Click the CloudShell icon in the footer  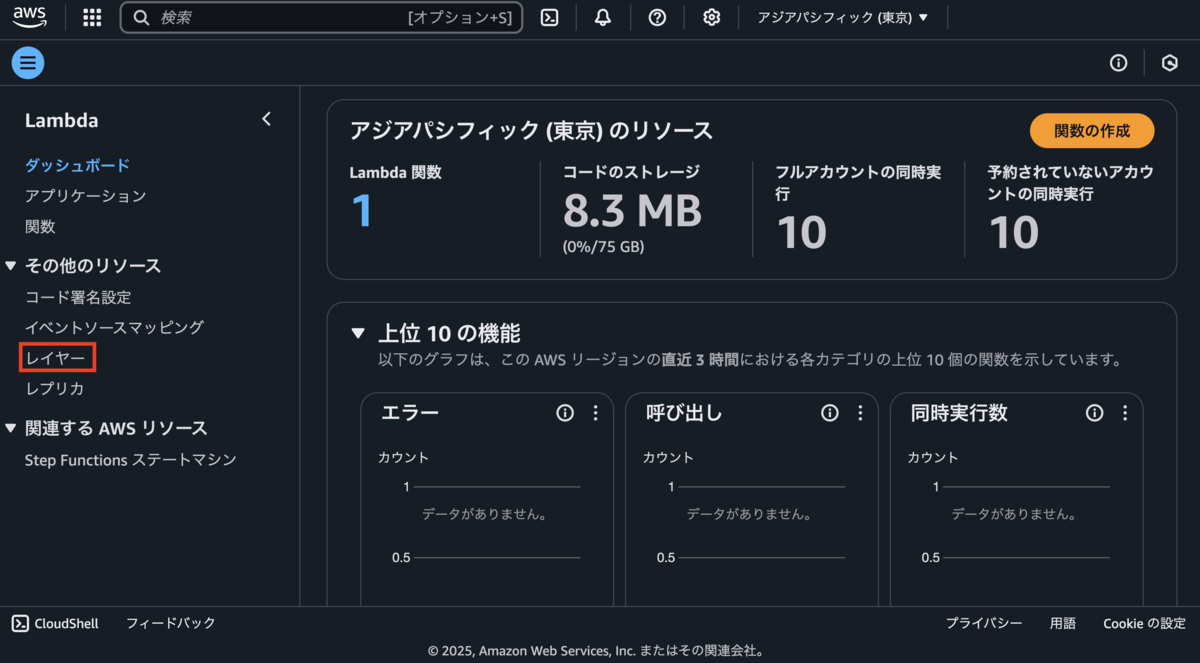pyautogui.click(x=20, y=623)
